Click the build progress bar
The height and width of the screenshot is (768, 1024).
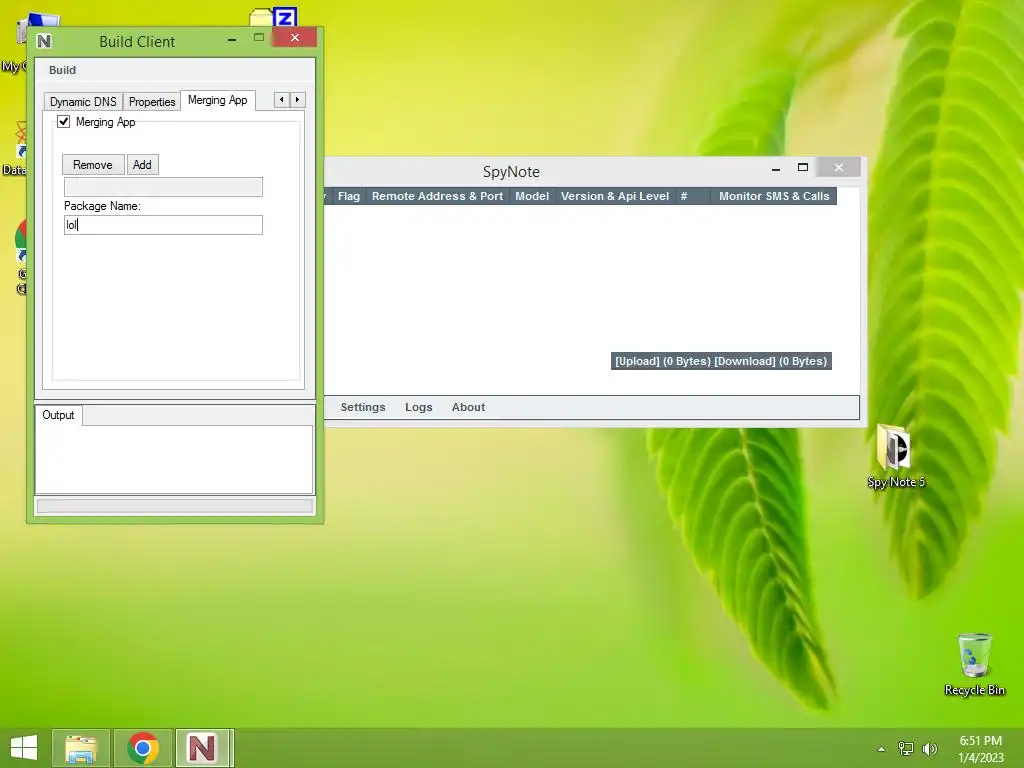coord(174,506)
